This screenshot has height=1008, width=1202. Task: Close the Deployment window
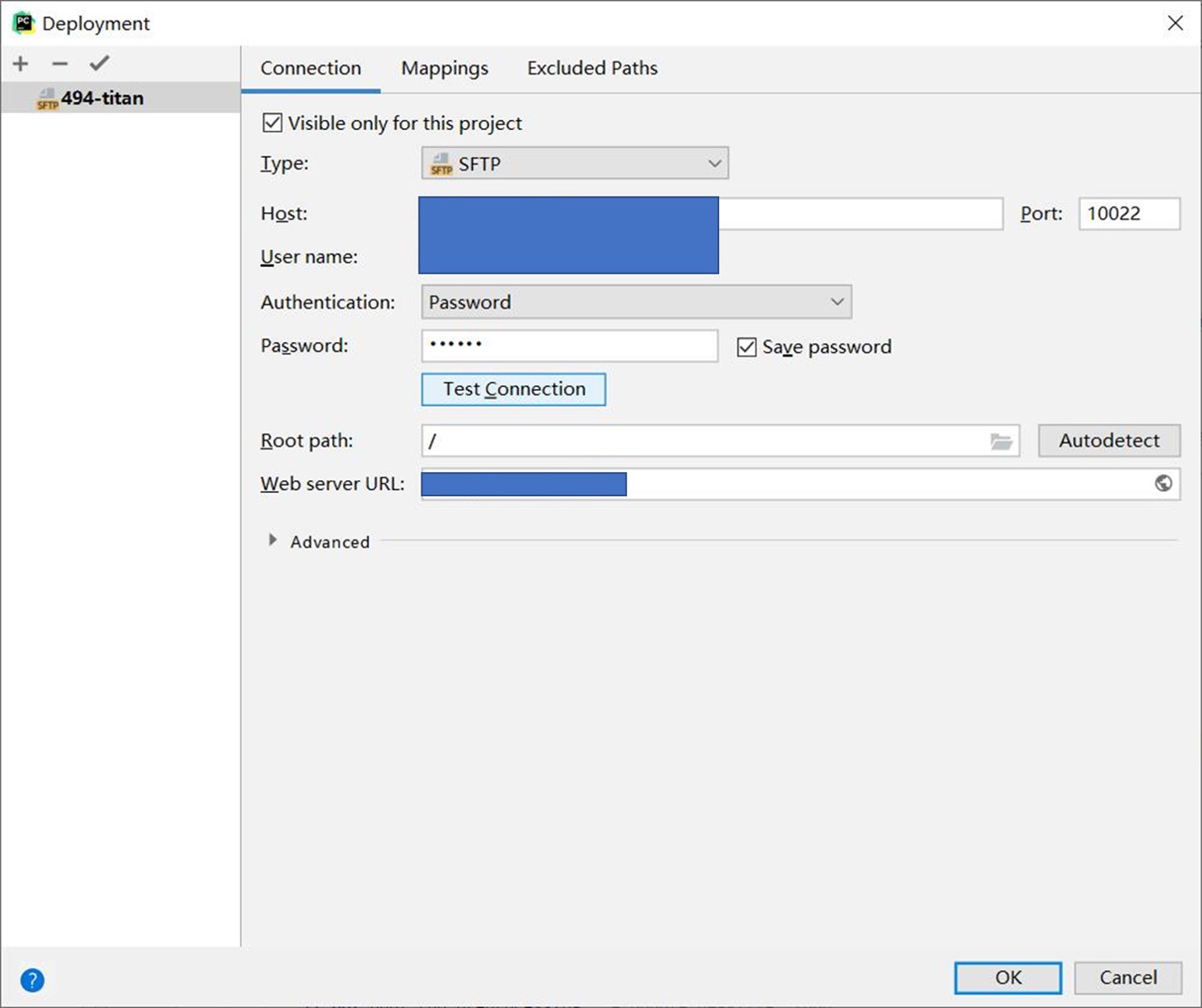(x=1175, y=23)
